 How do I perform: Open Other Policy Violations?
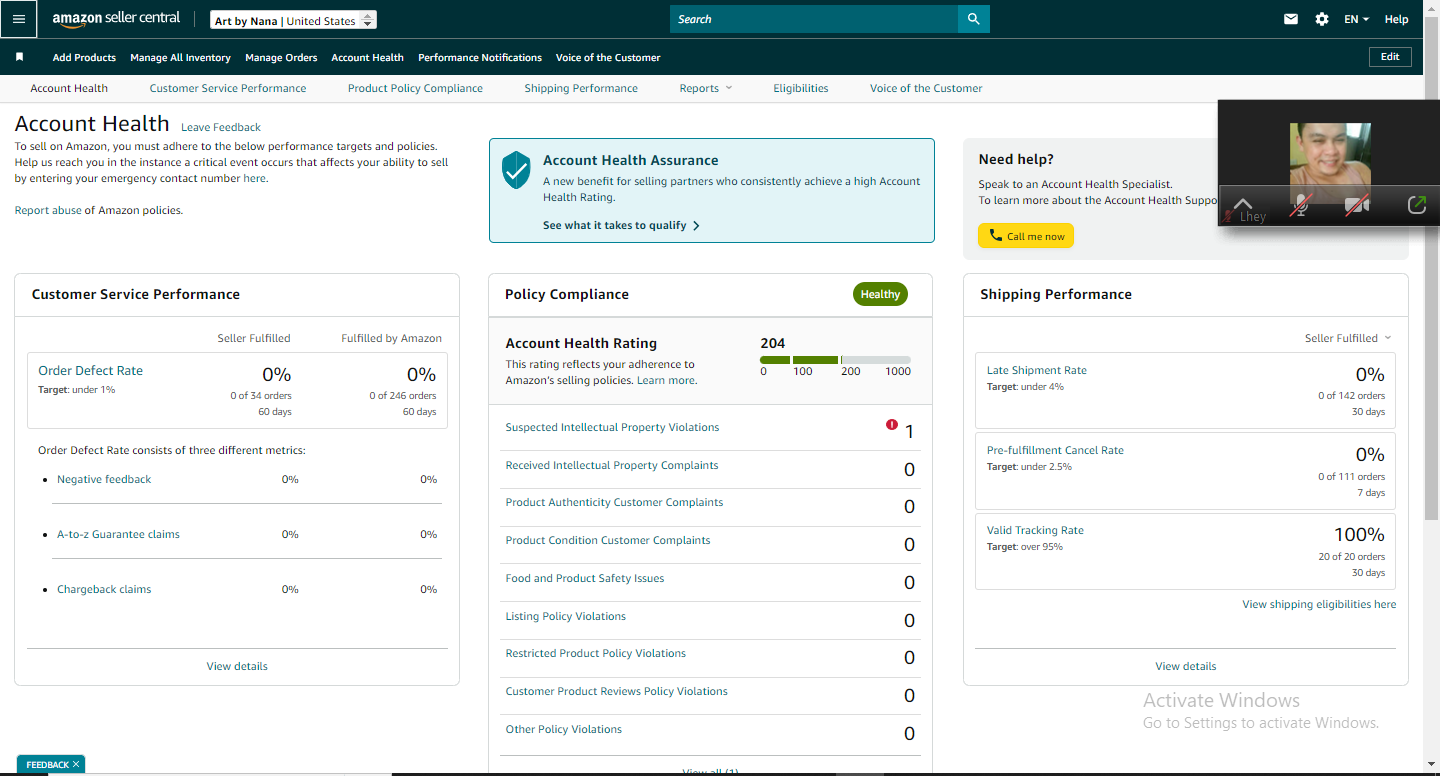coord(564,729)
